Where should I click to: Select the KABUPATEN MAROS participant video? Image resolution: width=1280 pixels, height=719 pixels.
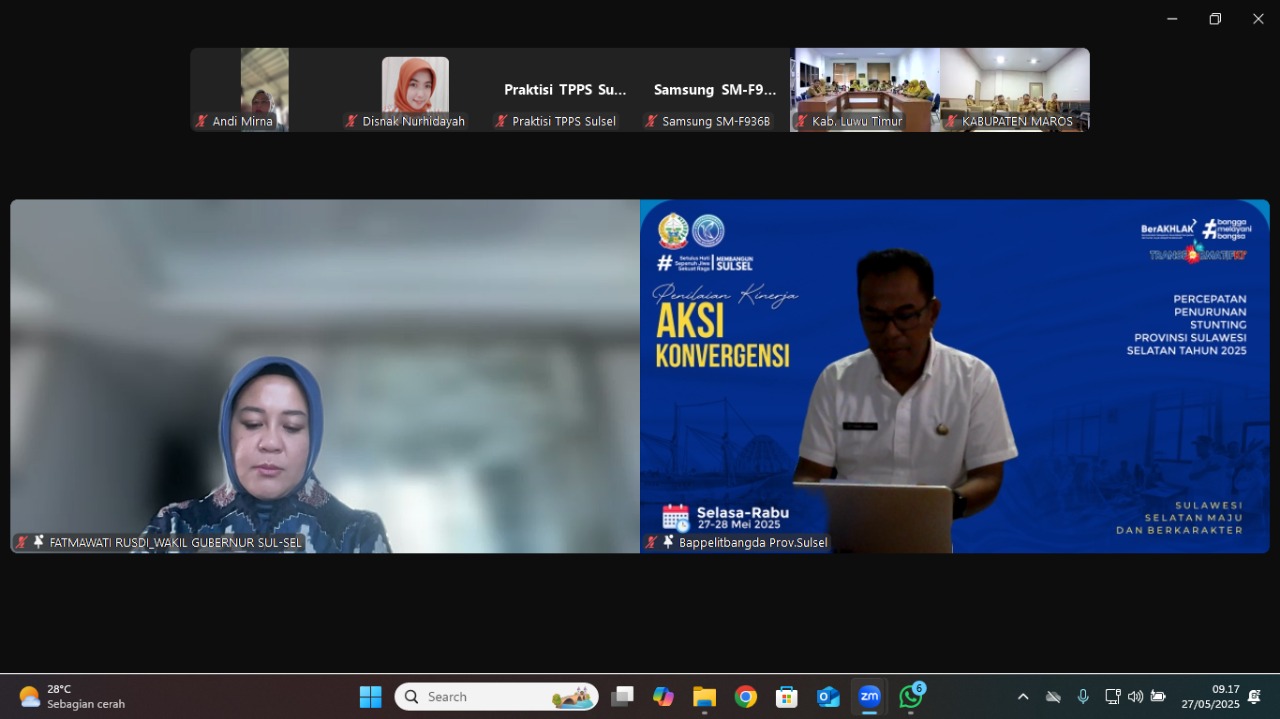click(x=1014, y=89)
